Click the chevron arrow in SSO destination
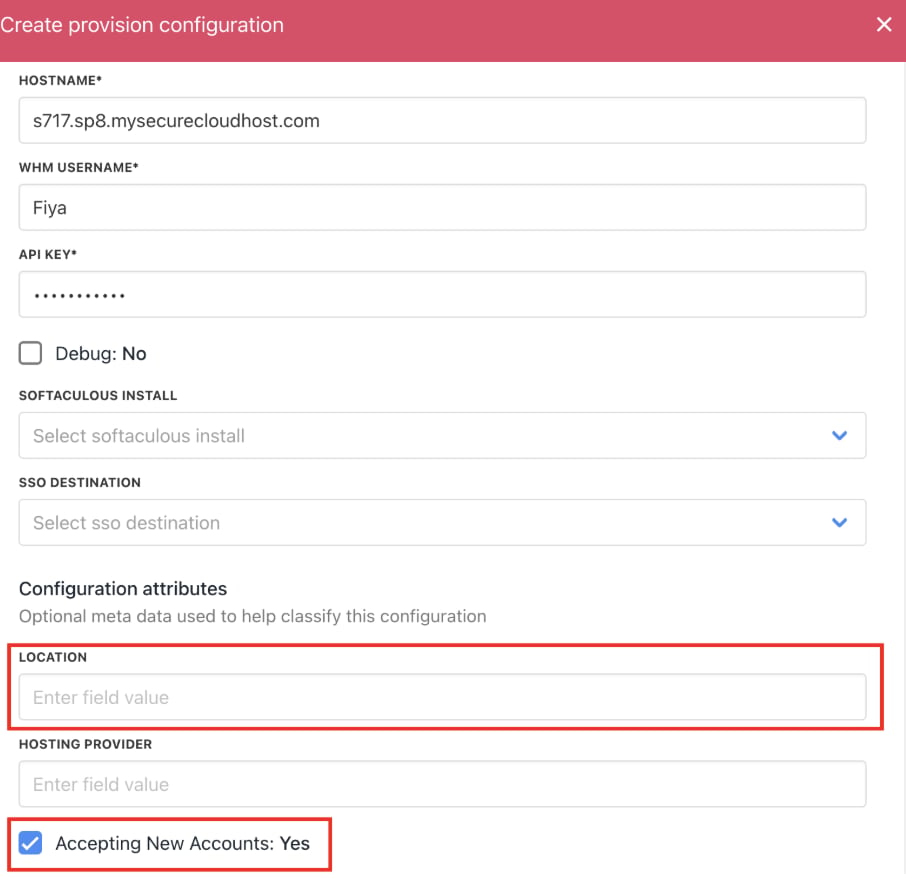This screenshot has width=906, height=878. [x=839, y=522]
